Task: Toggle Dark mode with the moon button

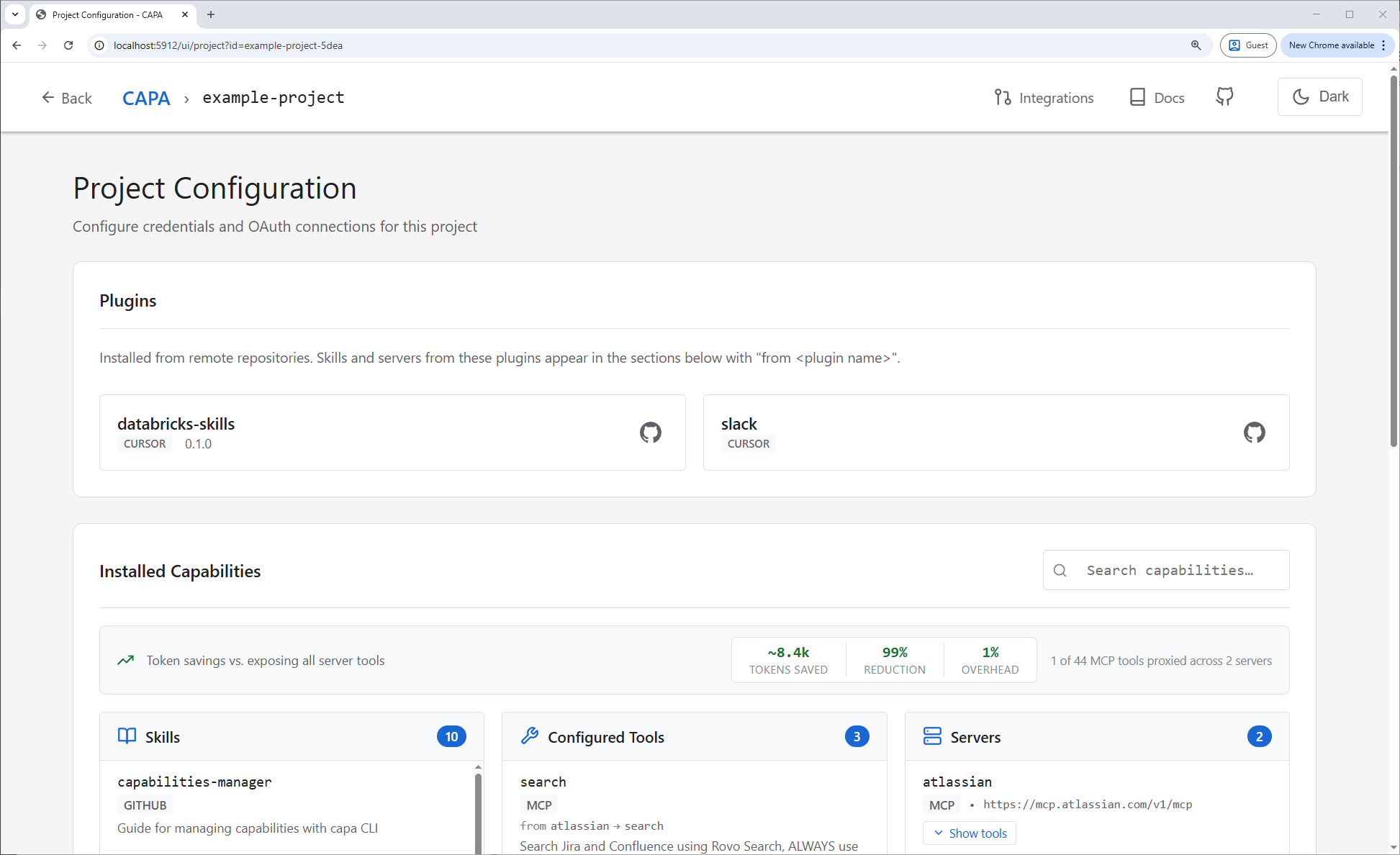Action: point(1319,96)
